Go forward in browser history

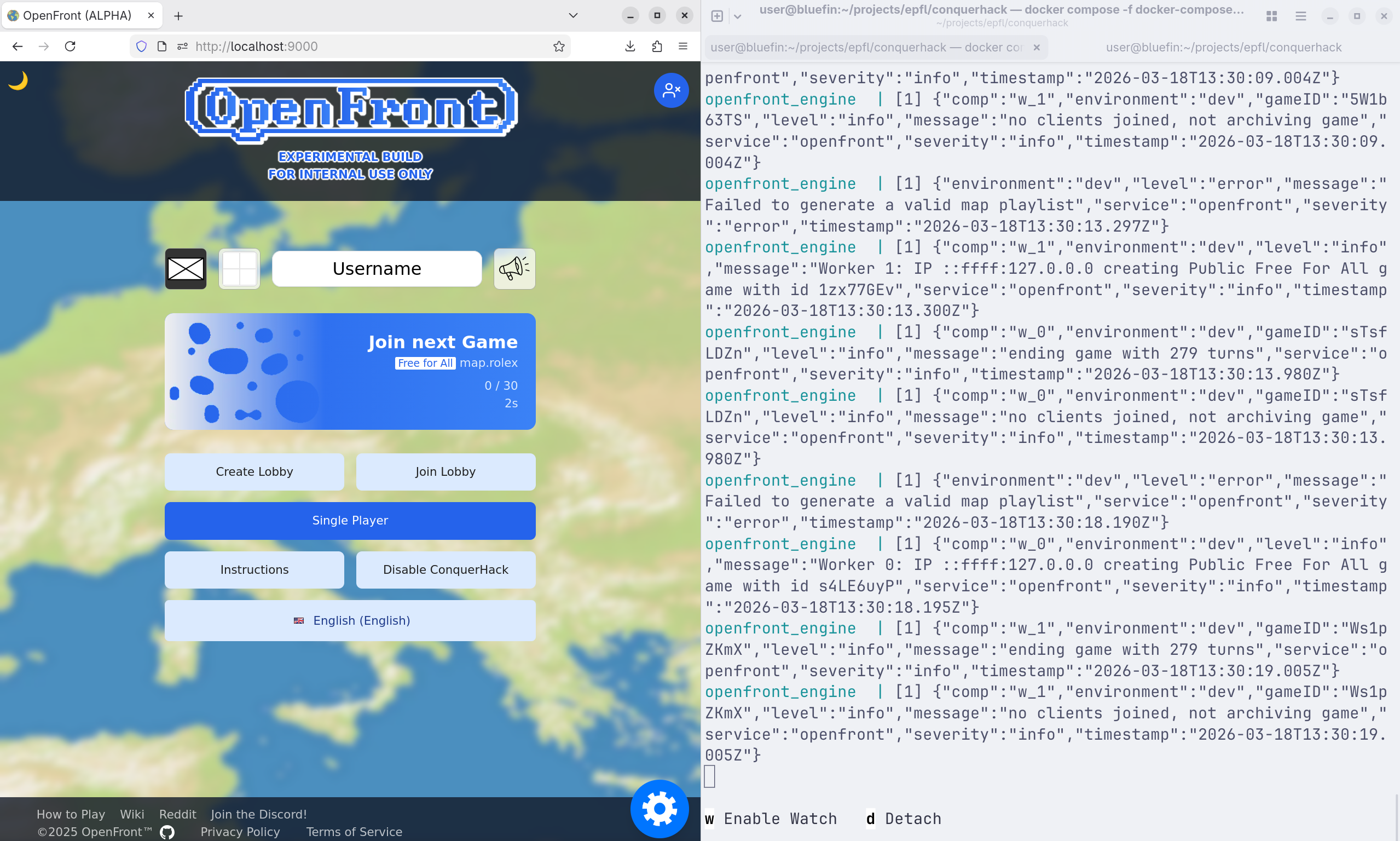point(44,47)
